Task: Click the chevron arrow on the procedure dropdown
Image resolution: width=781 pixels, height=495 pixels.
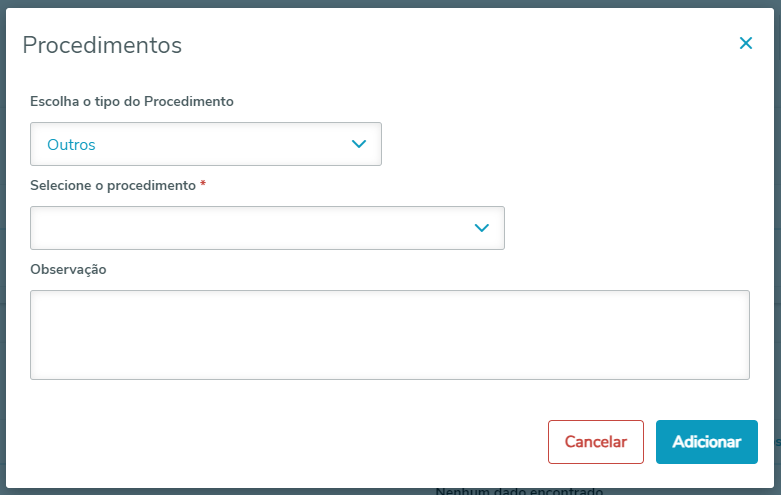Action: 482,228
